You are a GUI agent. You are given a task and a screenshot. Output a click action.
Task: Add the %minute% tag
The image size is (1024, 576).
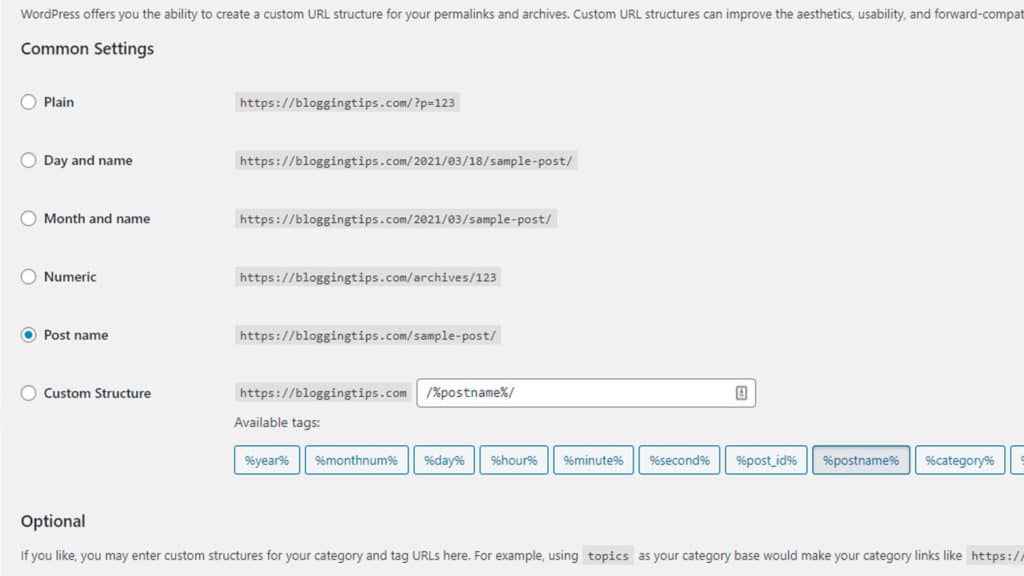tap(594, 460)
